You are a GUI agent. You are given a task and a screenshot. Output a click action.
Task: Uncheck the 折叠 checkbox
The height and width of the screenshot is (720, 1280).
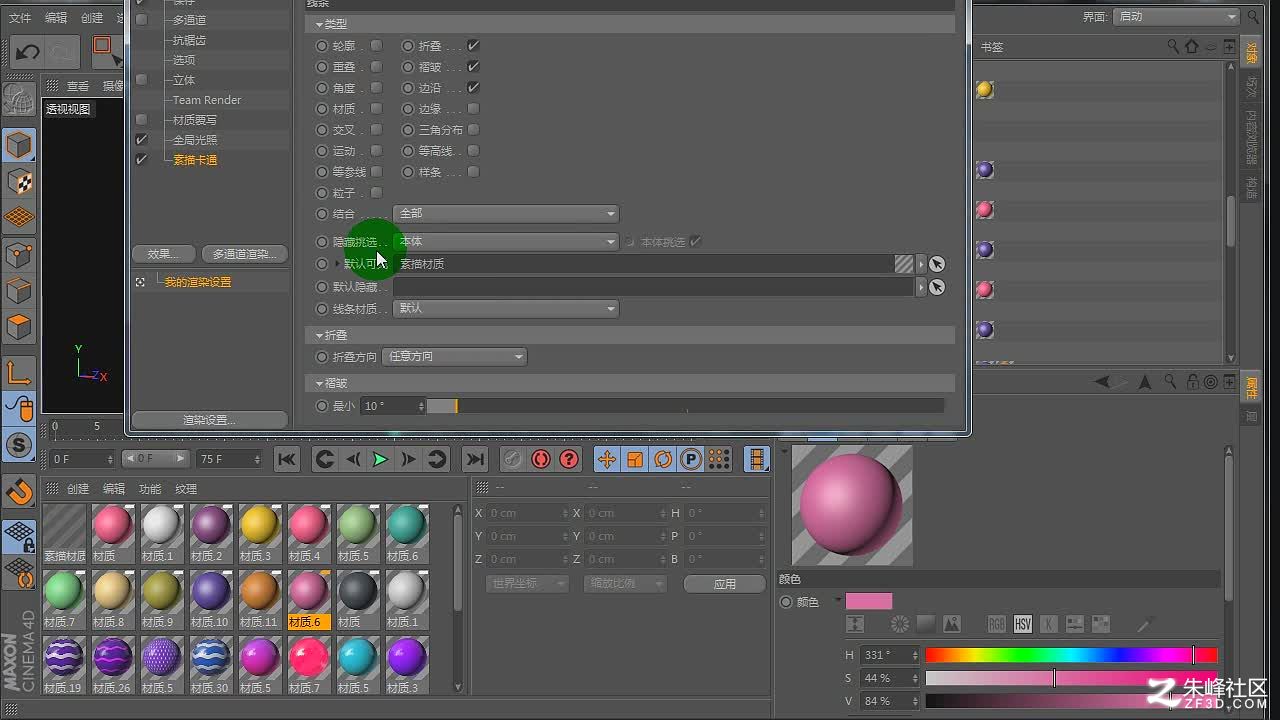pyautogui.click(x=473, y=46)
